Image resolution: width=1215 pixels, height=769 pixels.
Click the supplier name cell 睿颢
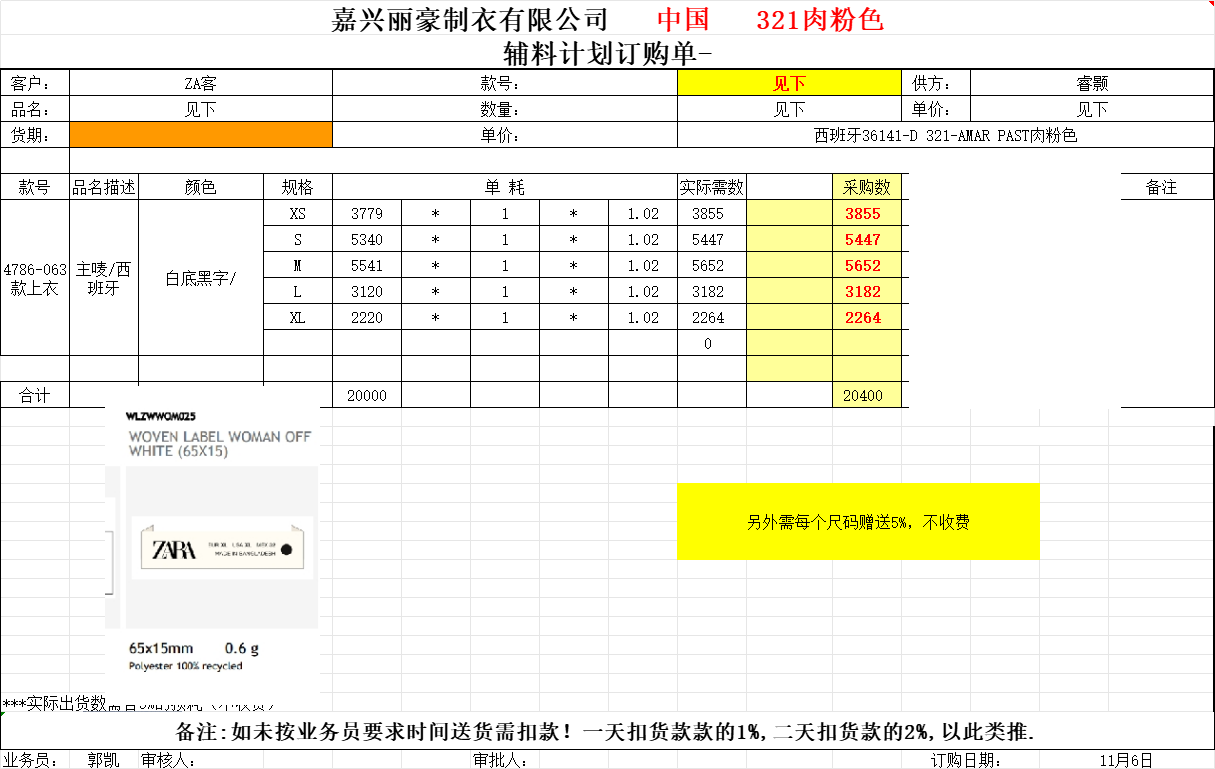point(1092,84)
